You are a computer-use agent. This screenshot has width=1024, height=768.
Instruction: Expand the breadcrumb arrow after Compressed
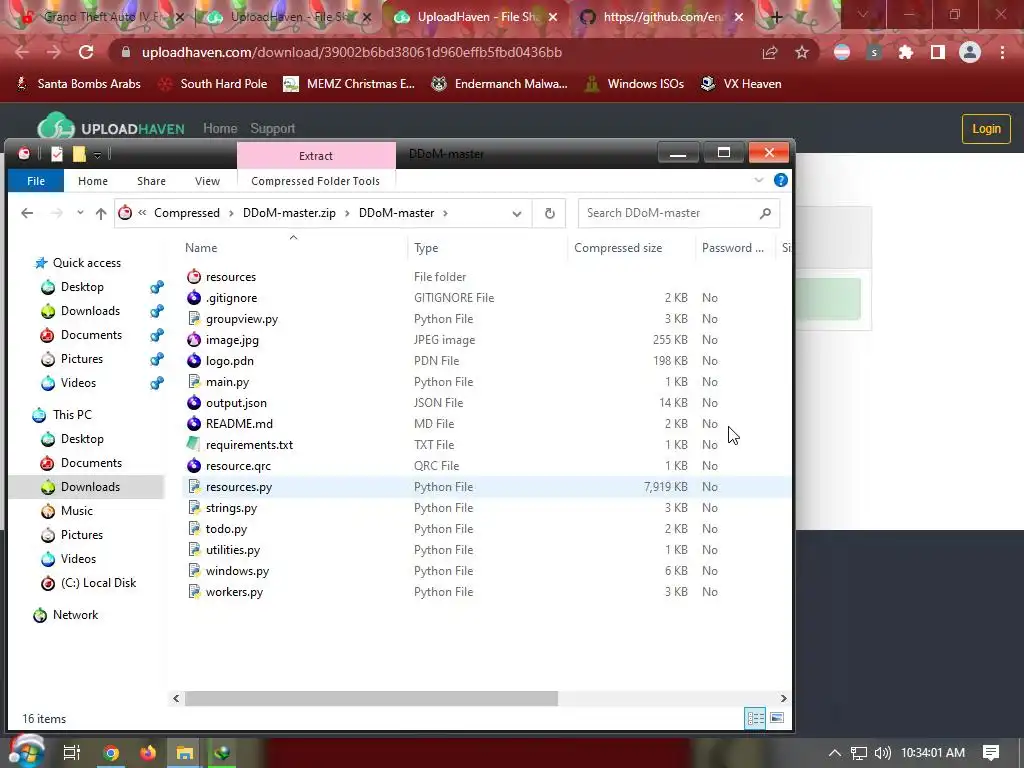pyautogui.click(x=231, y=213)
